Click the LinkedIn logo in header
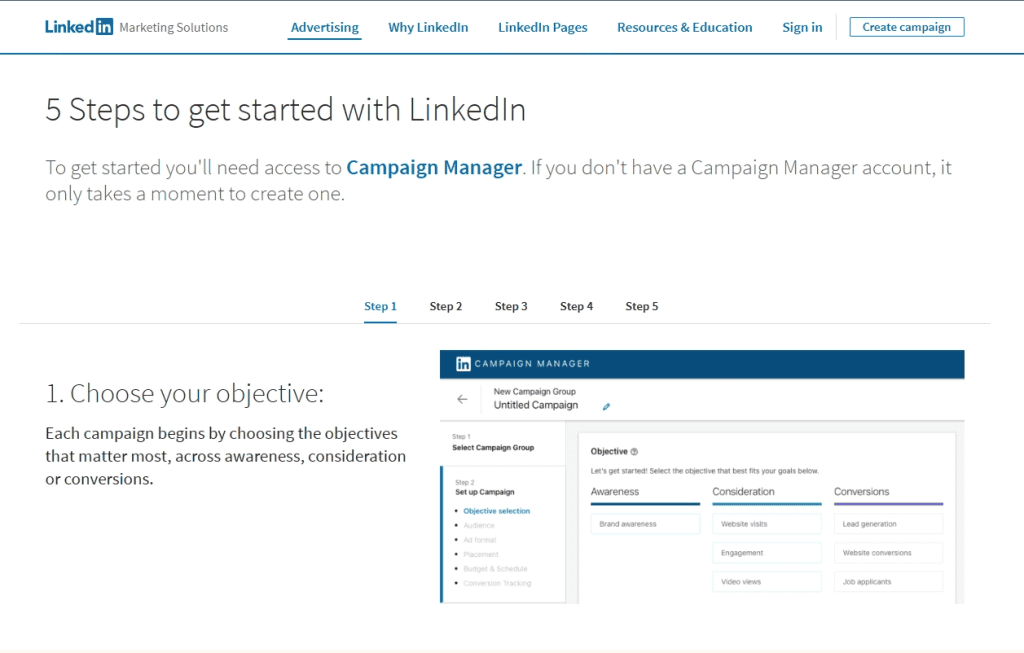The image size is (1024, 653). point(78,27)
